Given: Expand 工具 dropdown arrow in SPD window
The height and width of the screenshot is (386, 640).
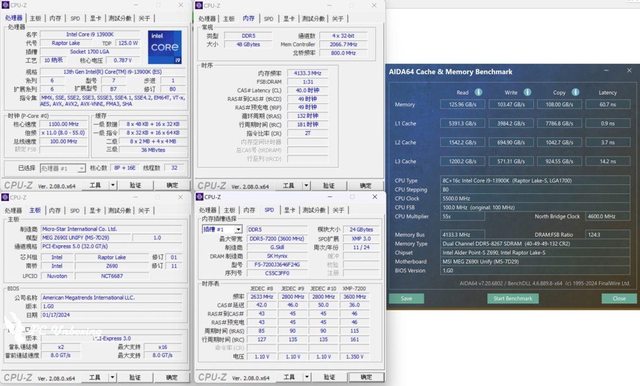Looking at the screenshot, I should click(x=306, y=377).
